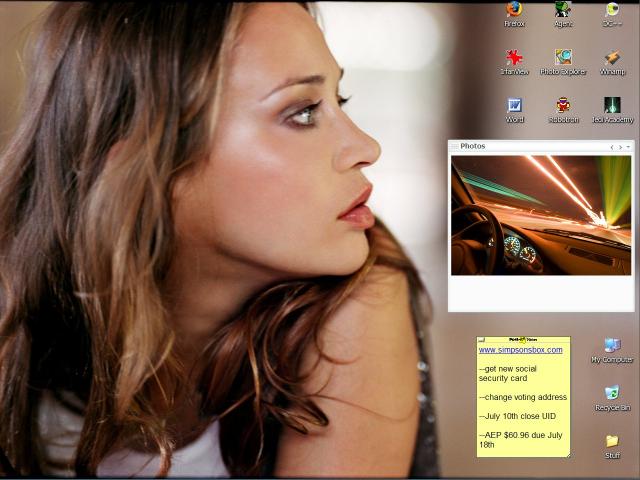Open the Firefox desktop shortcut
The height and width of the screenshot is (480, 640).
coord(514,10)
